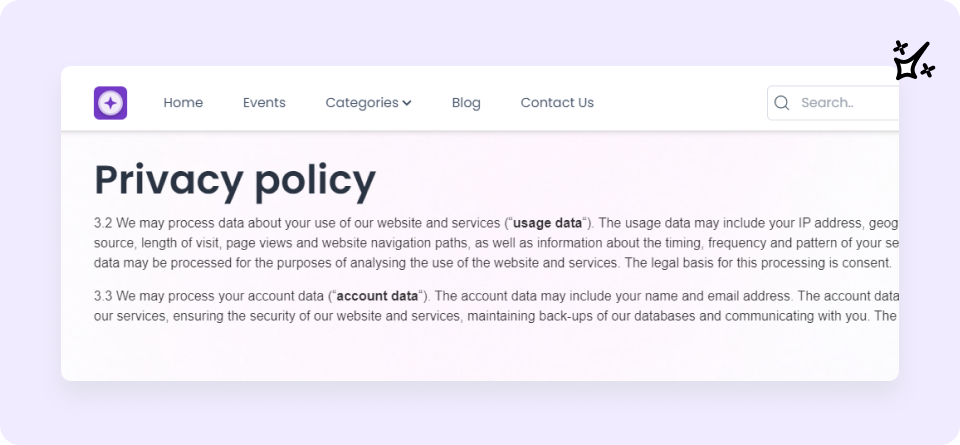Viewport: 960px width, 445px height.
Task: Click the section number 3.2
Action: click(103, 223)
